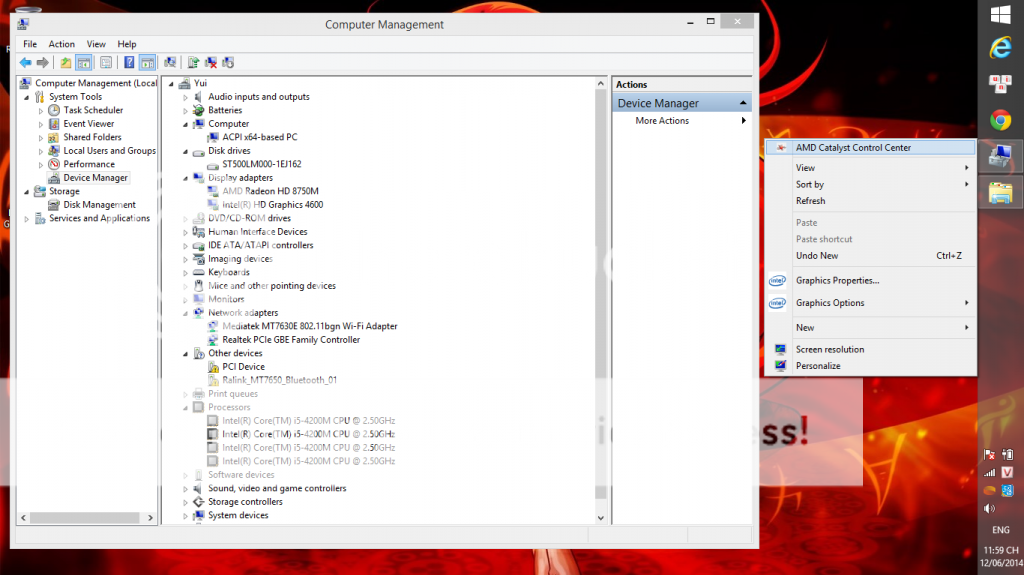1024x575 pixels.
Task: Open the Action menu
Action: [62, 44]
